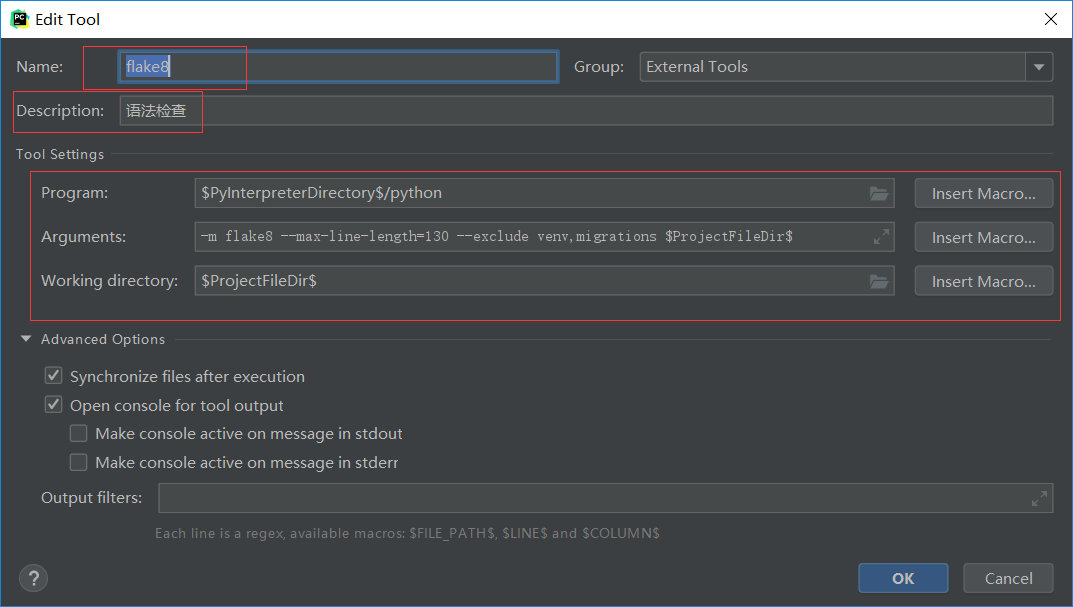Click Insert Macro for Working directory
This screenshot has height=607, width=1073.
[x=983, y=281]
